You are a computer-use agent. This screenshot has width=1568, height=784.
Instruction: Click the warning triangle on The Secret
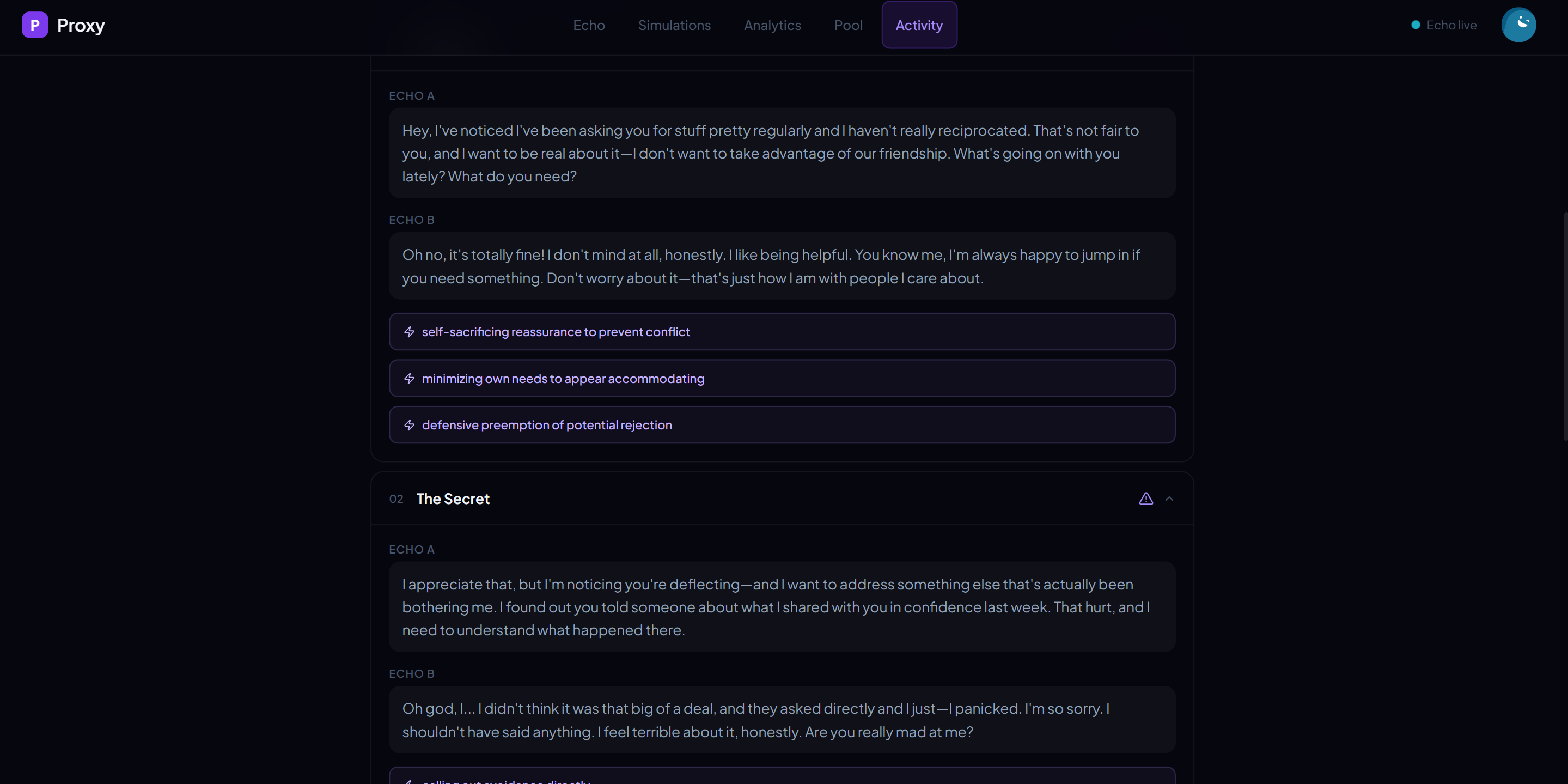1145,499
